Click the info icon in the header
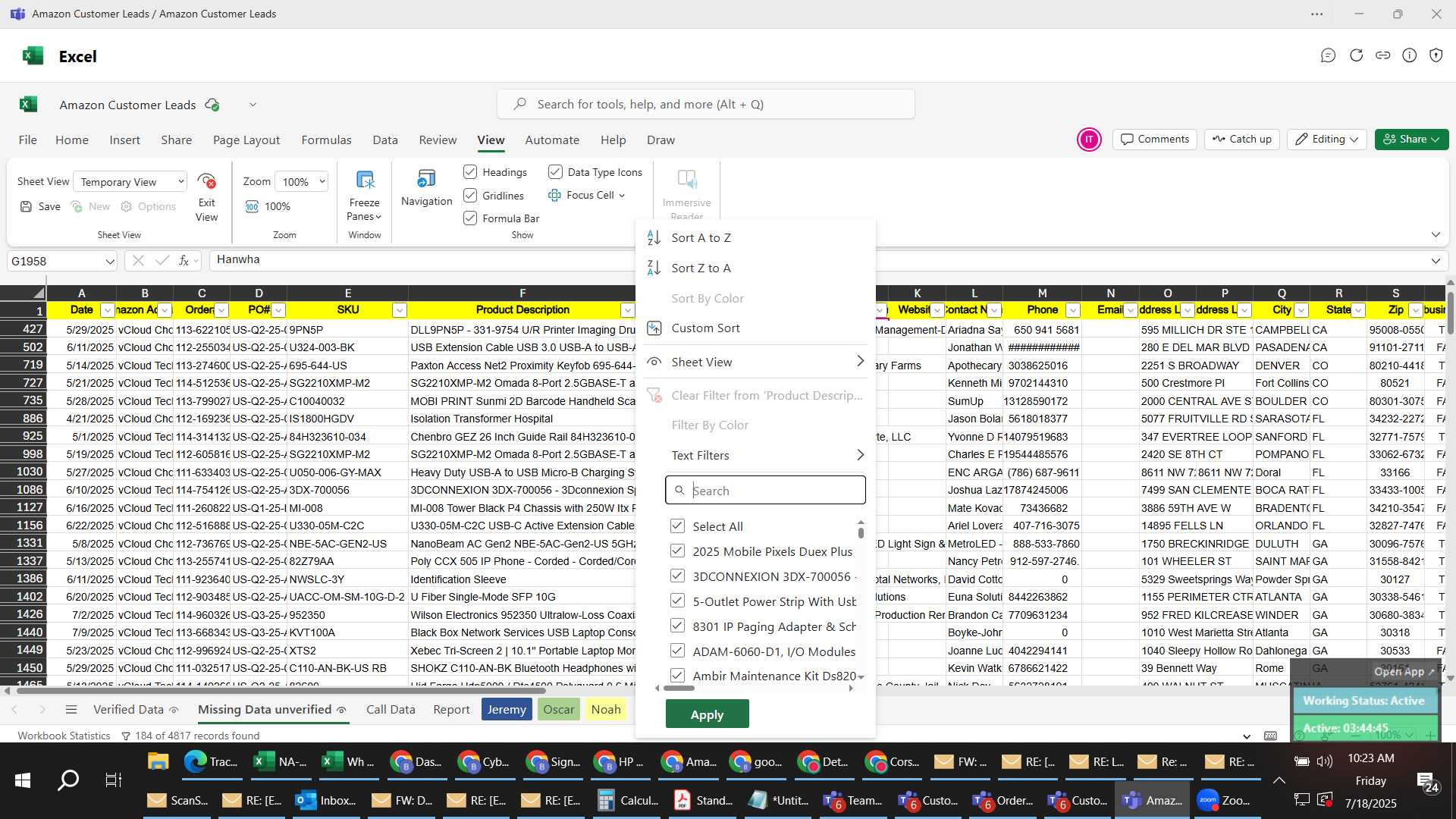Viewport: 1456px width, 819px height. 1409,55
